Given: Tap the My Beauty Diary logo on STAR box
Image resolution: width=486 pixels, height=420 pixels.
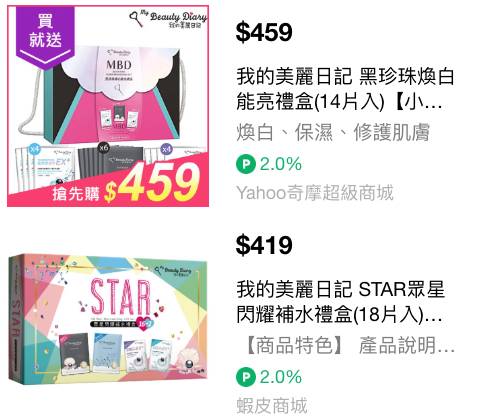Looking at the screenshot, I should (173, 270).
